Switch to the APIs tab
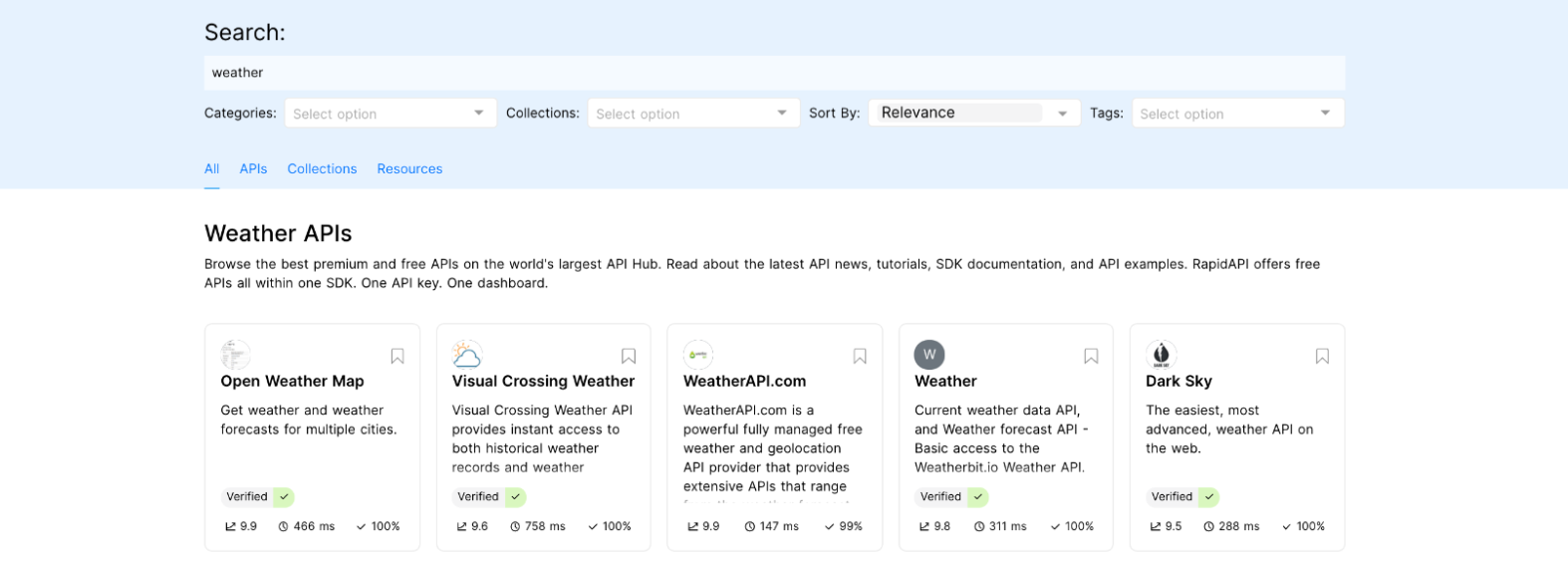This screenshot has width=1568, height=564. pos(253,169)
